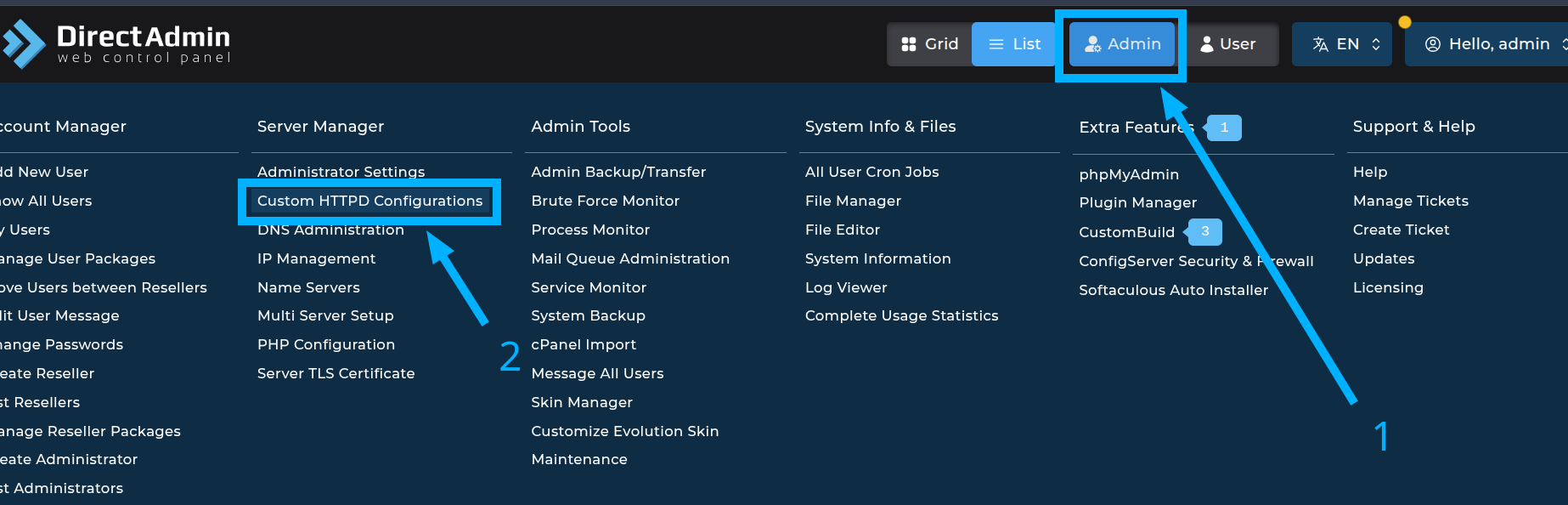Open Create Ticket
Screen dimensions: 1568x505
point(1401,230)
